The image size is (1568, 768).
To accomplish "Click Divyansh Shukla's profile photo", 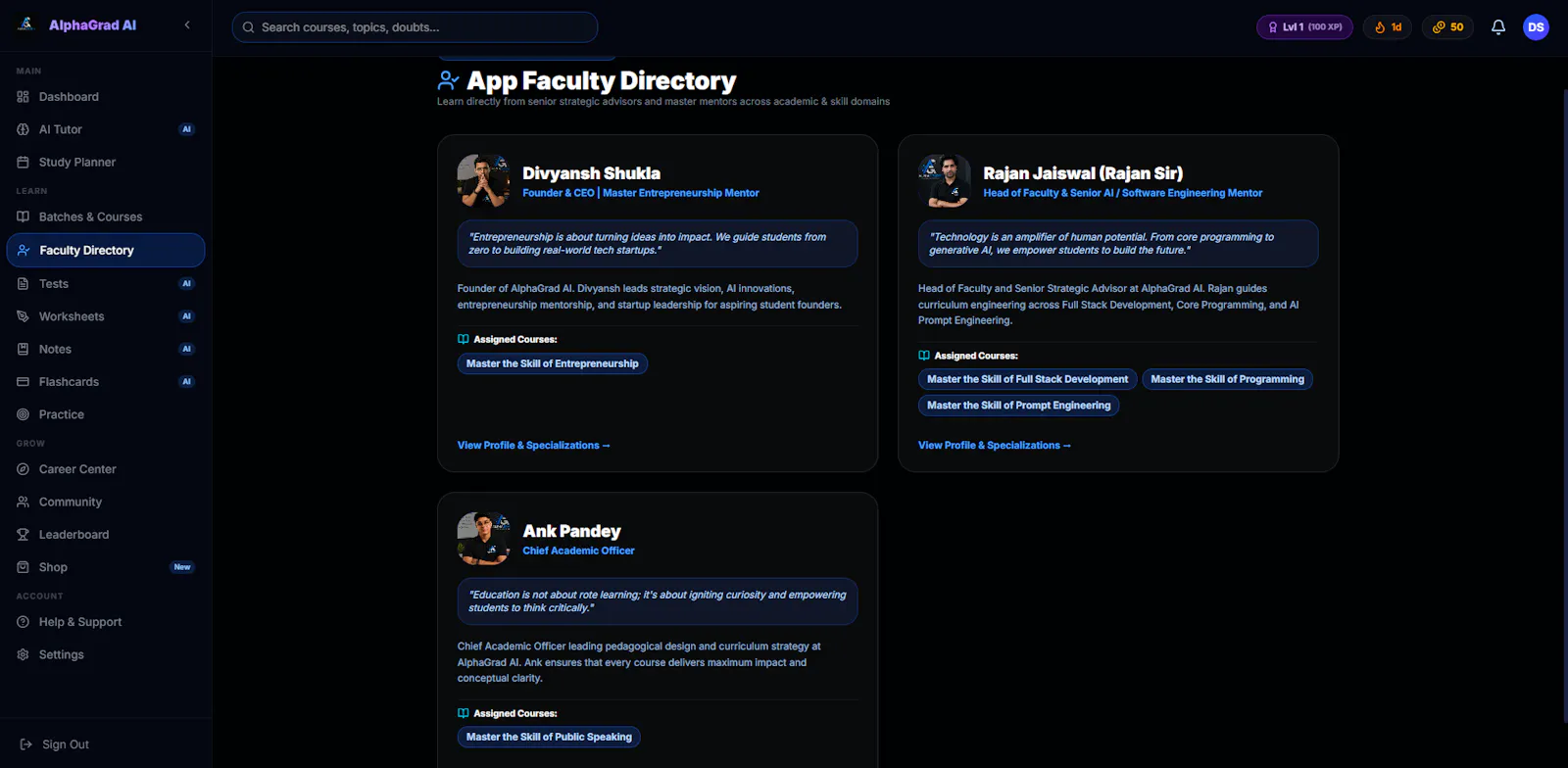I will (x=483, y=180).
